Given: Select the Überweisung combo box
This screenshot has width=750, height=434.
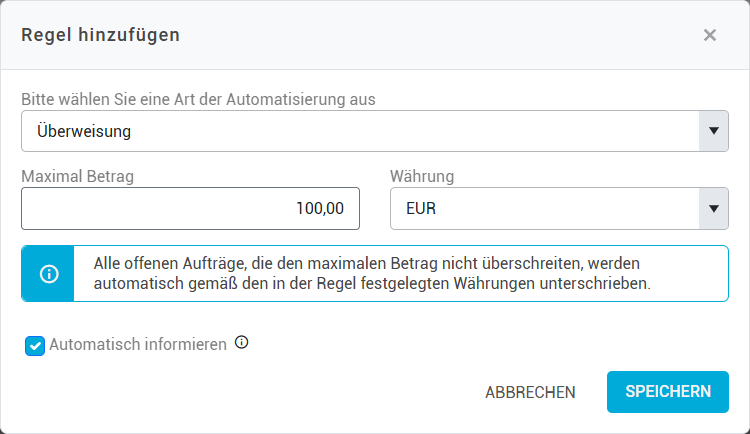Looking at the screenshot, I should point(360,131).
